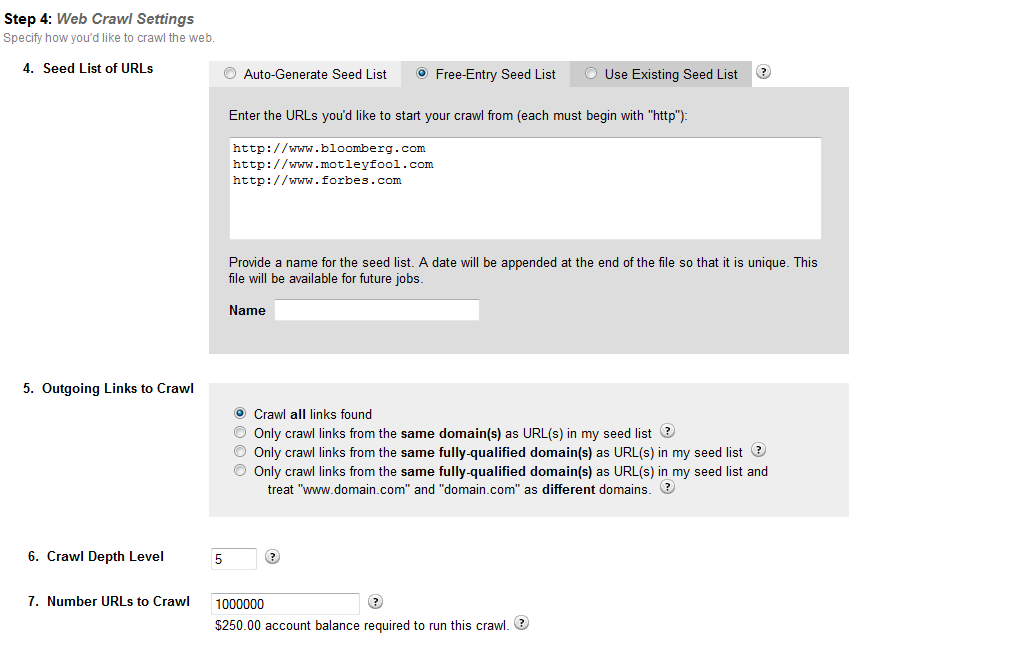1017x655 pixels.
Task: Open help for different domains treatment option
Action: point(667,488)
